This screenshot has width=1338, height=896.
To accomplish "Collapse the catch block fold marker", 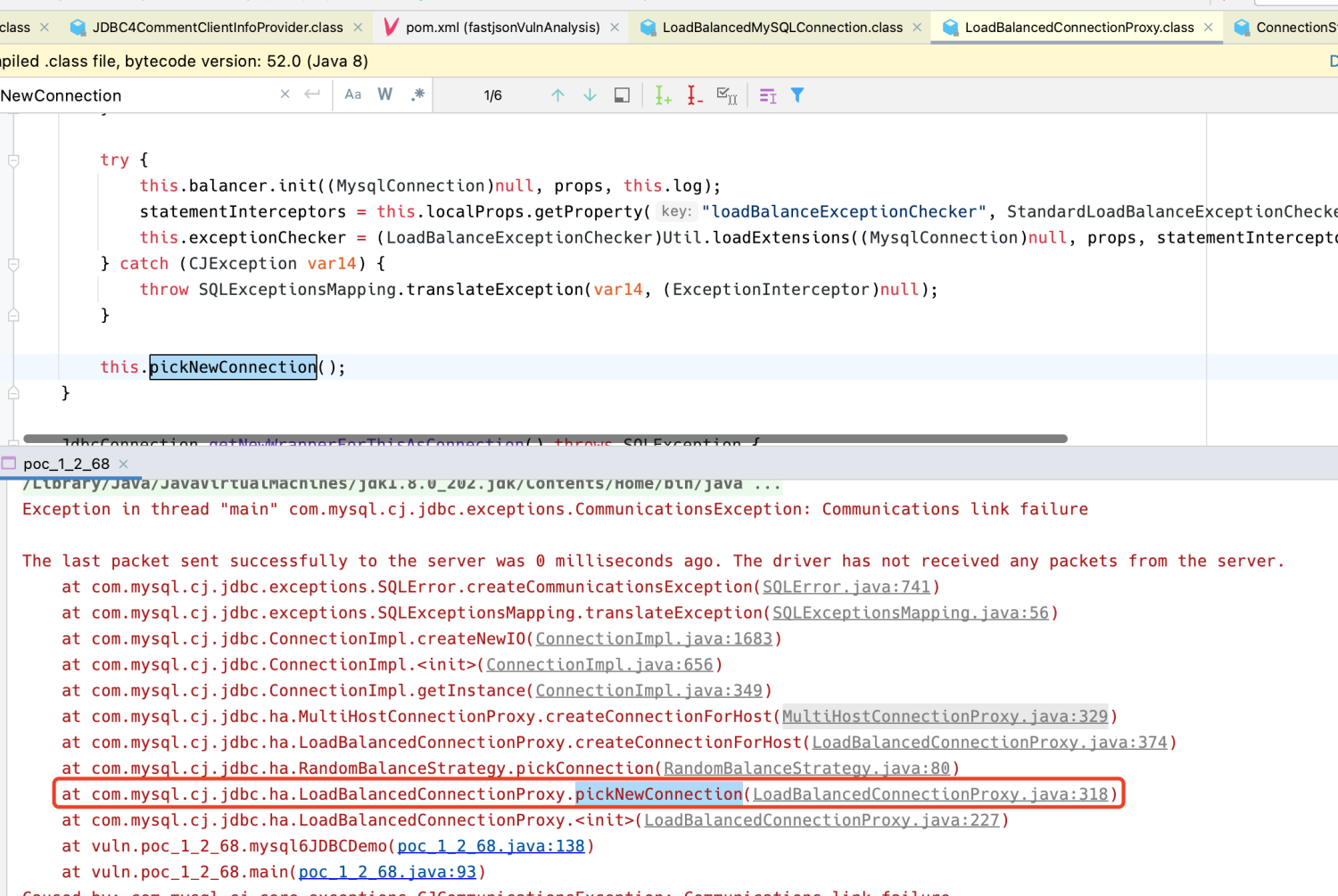I will click(13, 264).
